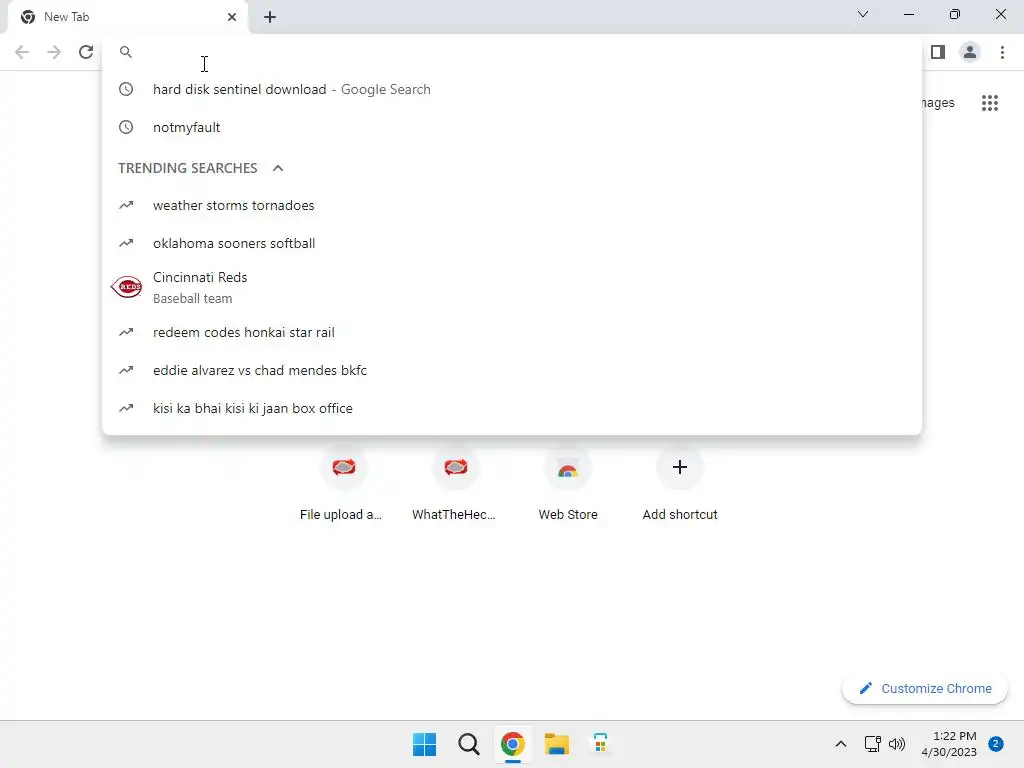
Task: Click the forward navigation arrow
Action: coord(54,52)
